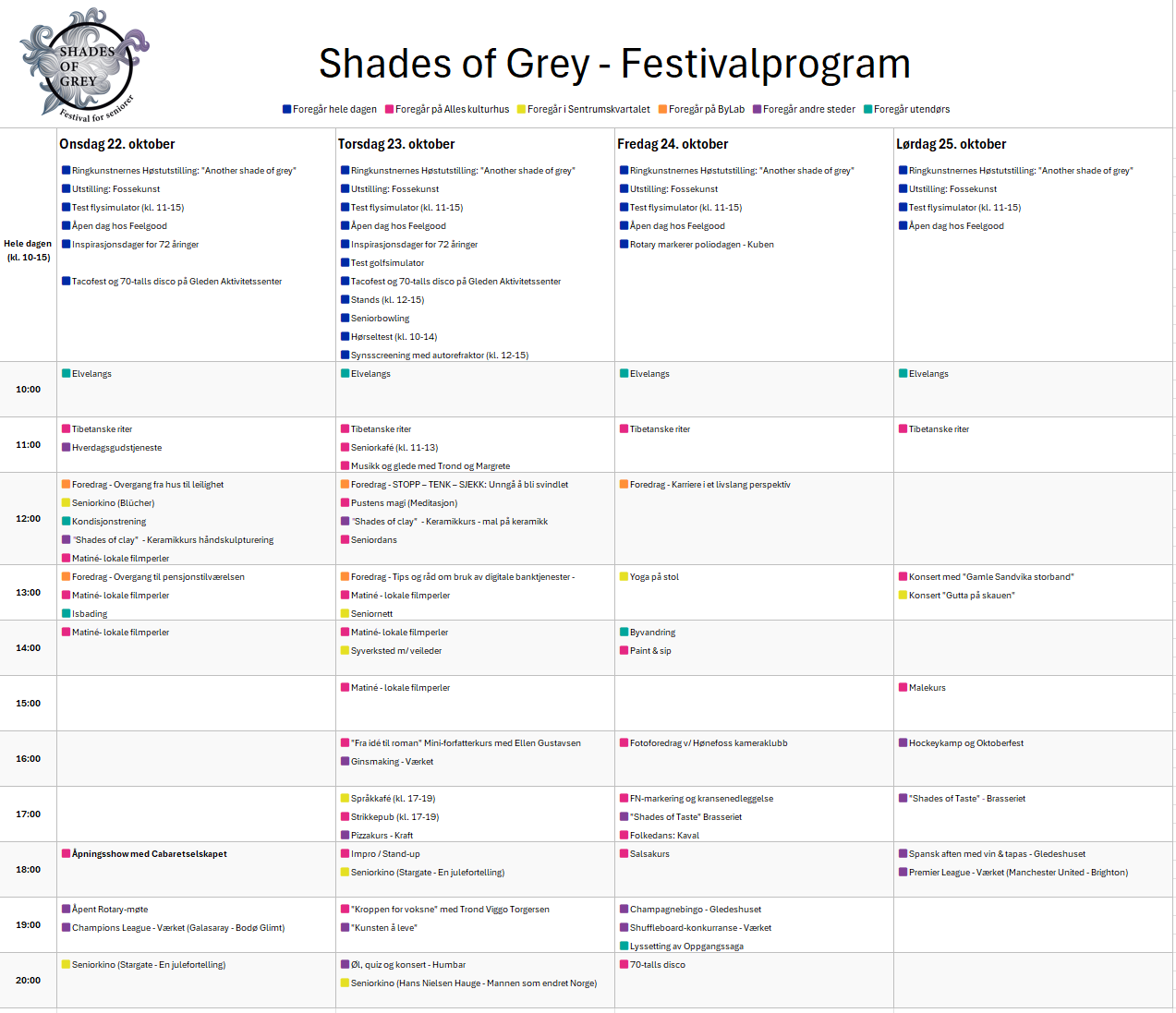Image resolution: width=1176 pixels, height=1013 pixels.
Task: Open the "Hockeykamp og Oktoberfest" event
Action: [965, 743]
